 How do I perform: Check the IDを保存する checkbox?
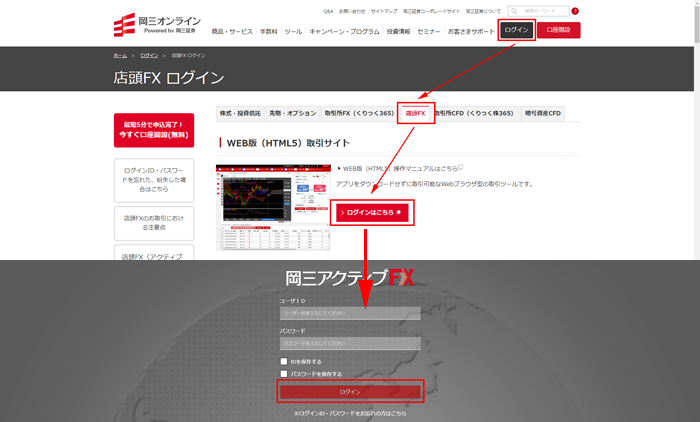284,361
